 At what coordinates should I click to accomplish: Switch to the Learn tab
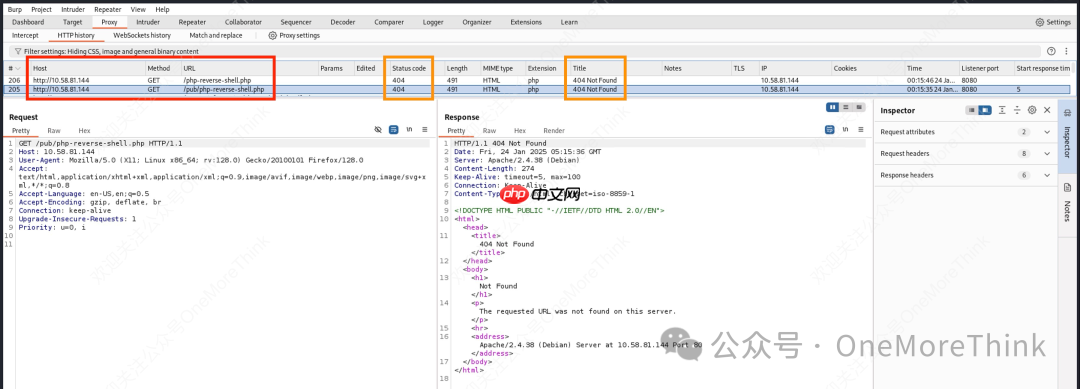click(569, 22)
